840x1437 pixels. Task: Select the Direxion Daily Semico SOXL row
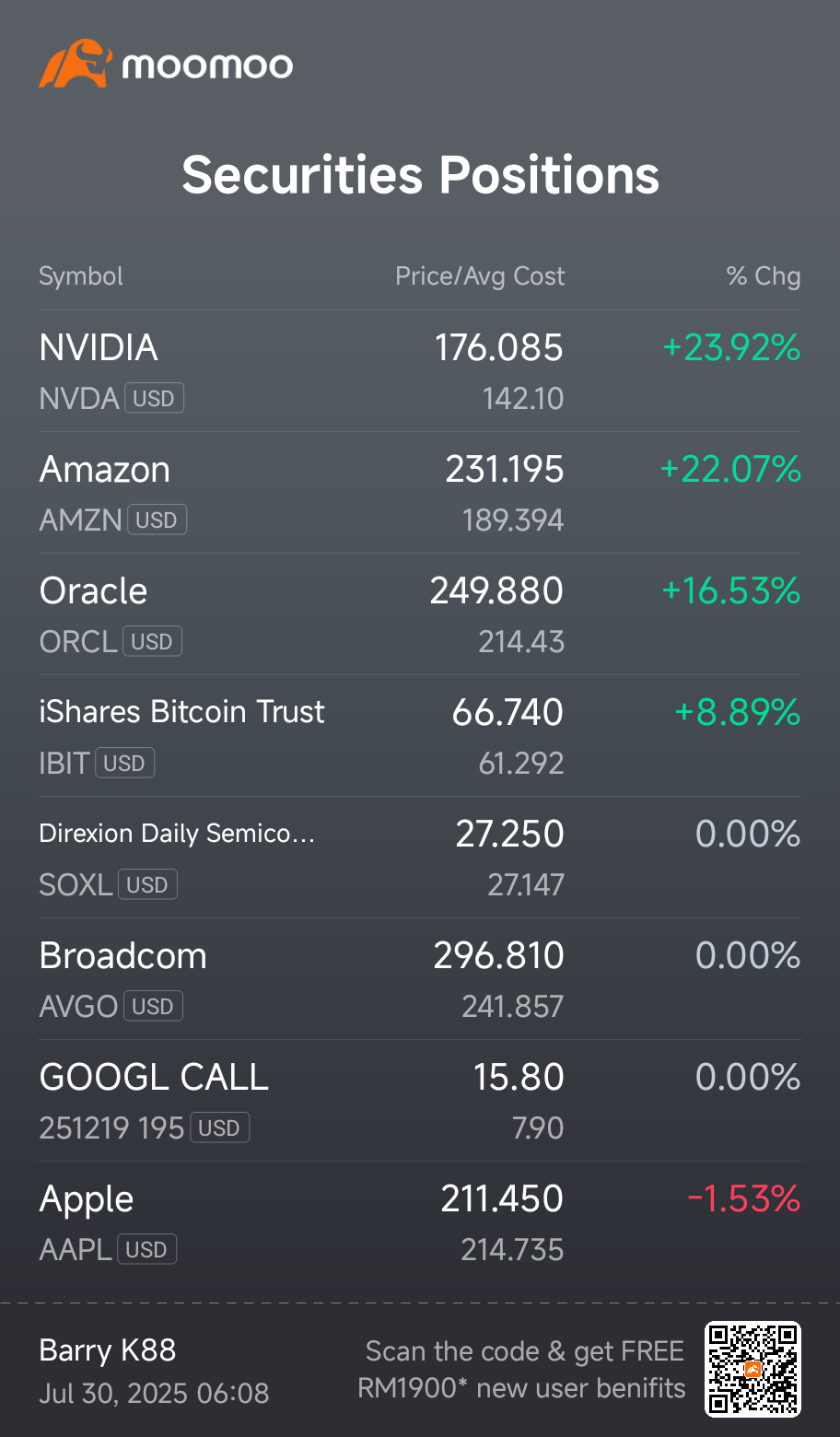pos(420,858)
